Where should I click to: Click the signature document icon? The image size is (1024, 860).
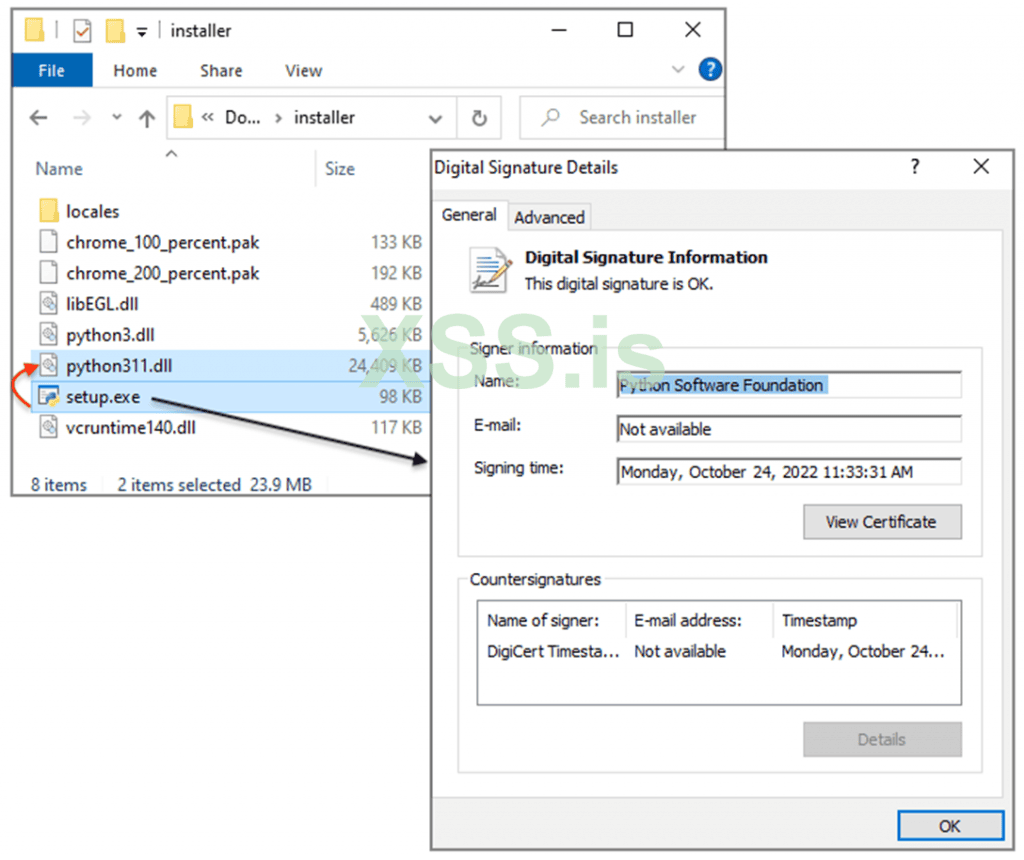(x=490, y=269)
